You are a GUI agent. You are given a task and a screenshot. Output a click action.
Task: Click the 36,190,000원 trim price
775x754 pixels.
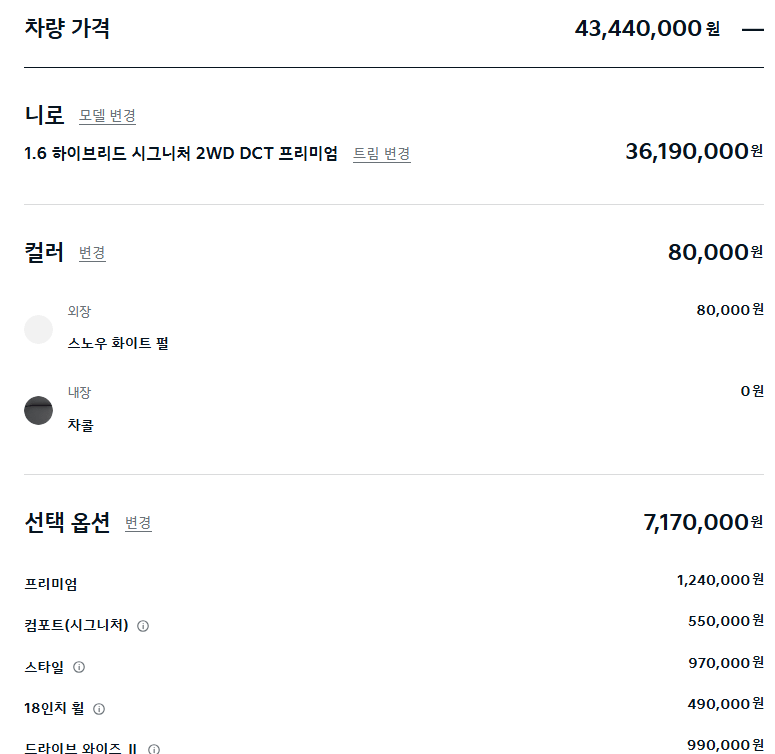point(693,151)
